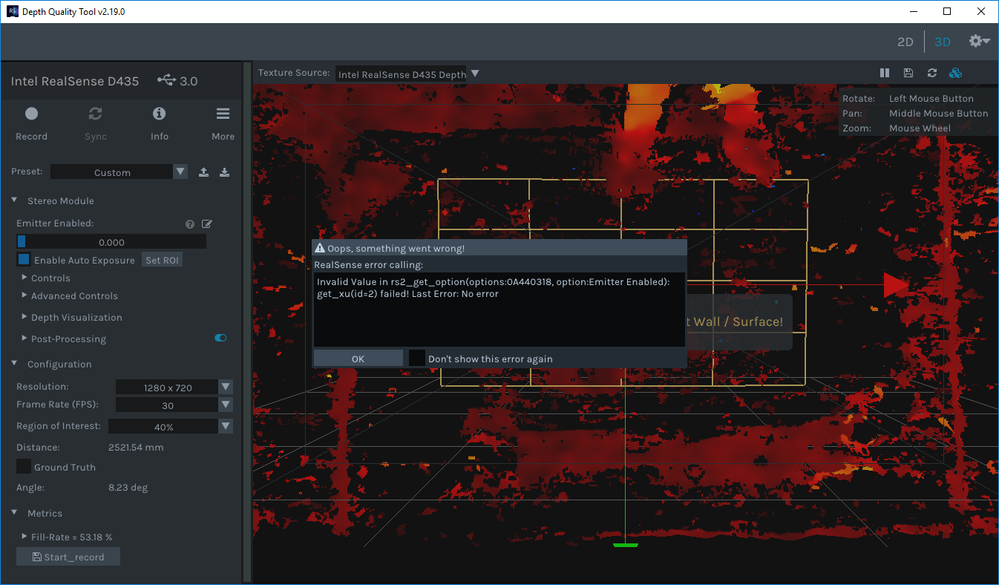Start recording with the Record icon
The image size is (999, 585).
pos(31,114)
